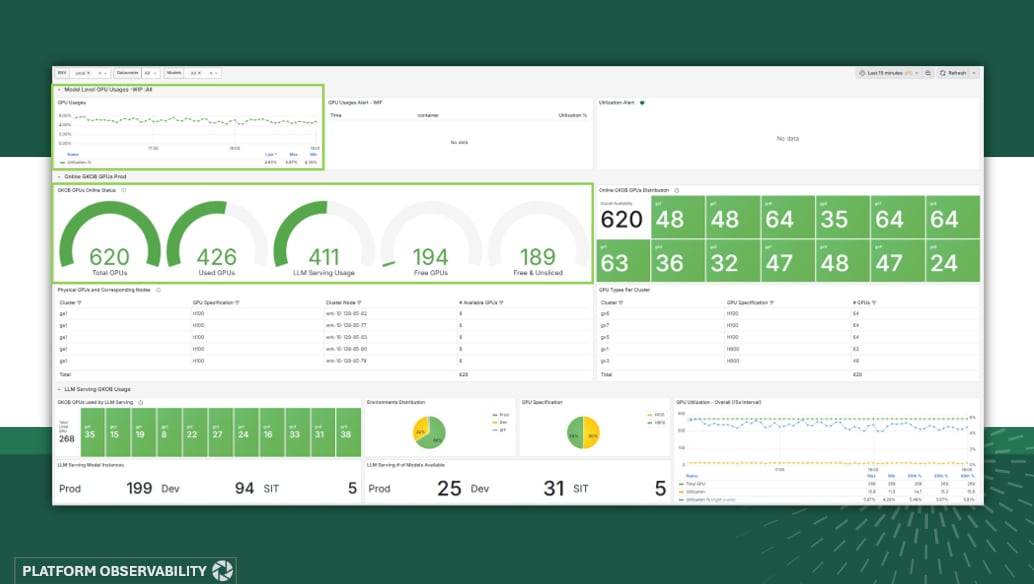Toggle first legend entry in GPU Specification pie
Viewport: 1034px width, 584px height.
tap(656, 415)
